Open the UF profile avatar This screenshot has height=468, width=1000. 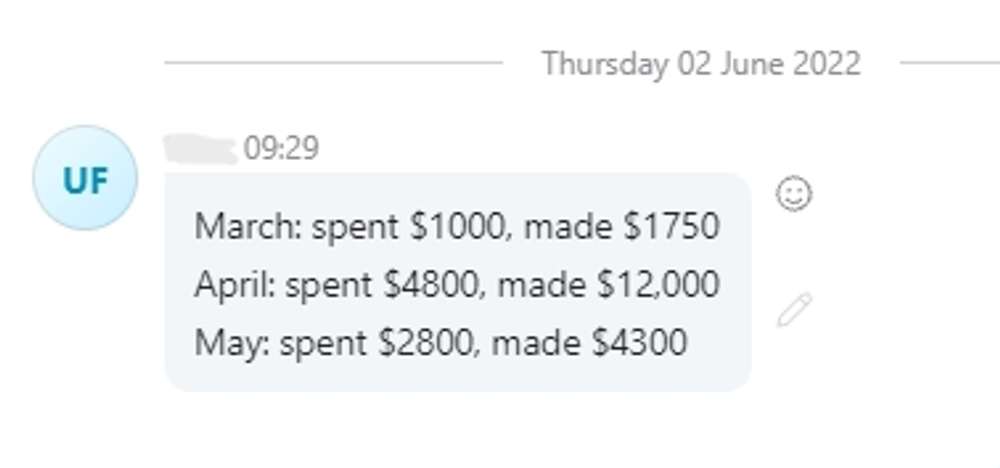85,180
